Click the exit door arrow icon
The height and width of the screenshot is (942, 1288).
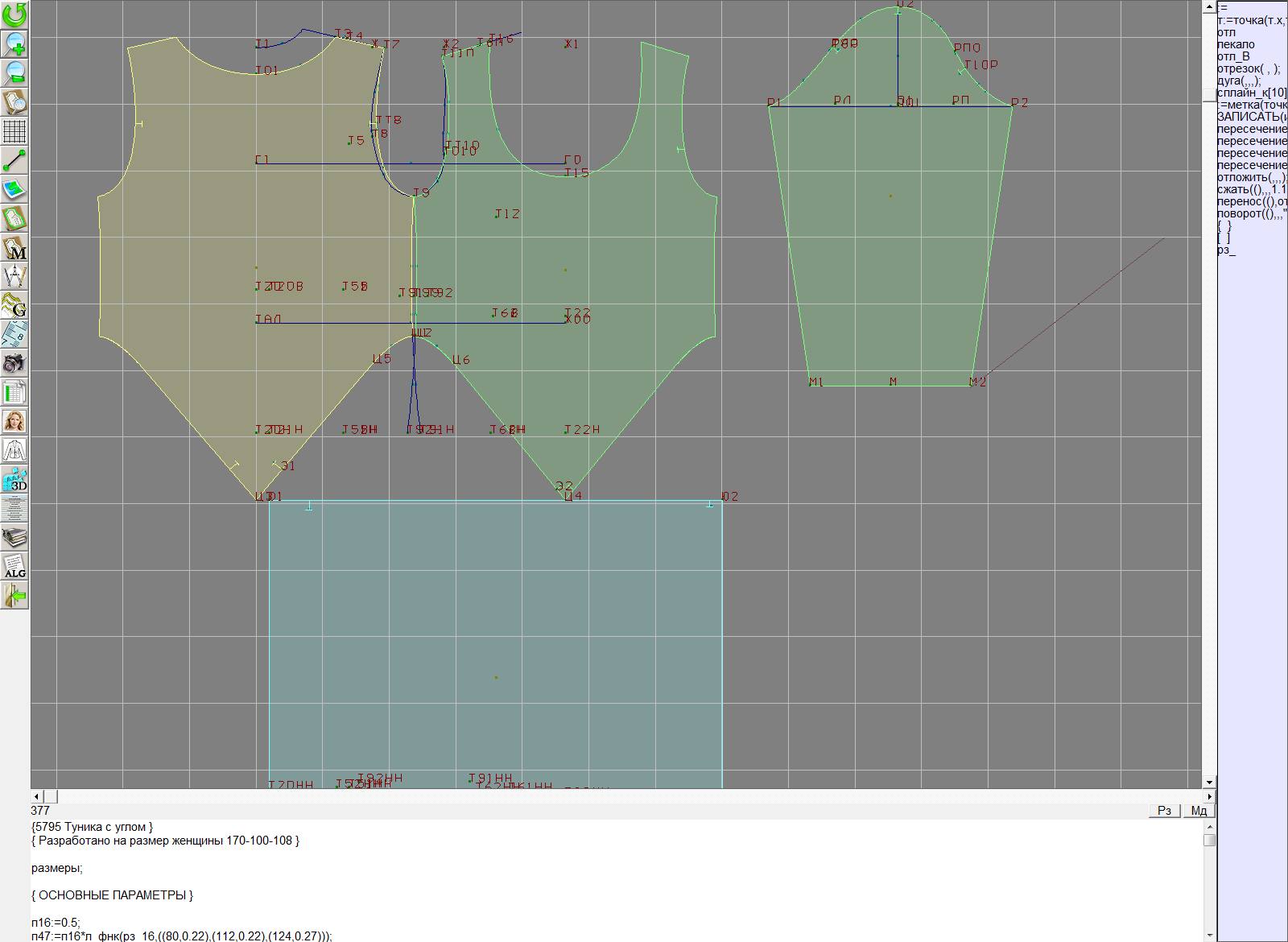pyautogui.click(x=14, y=595)
